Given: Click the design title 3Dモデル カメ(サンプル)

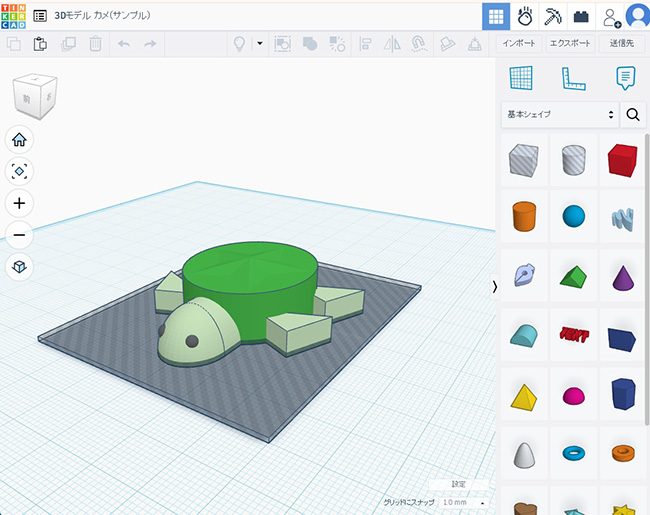Looking at the screenshot, I should point(102,16).
